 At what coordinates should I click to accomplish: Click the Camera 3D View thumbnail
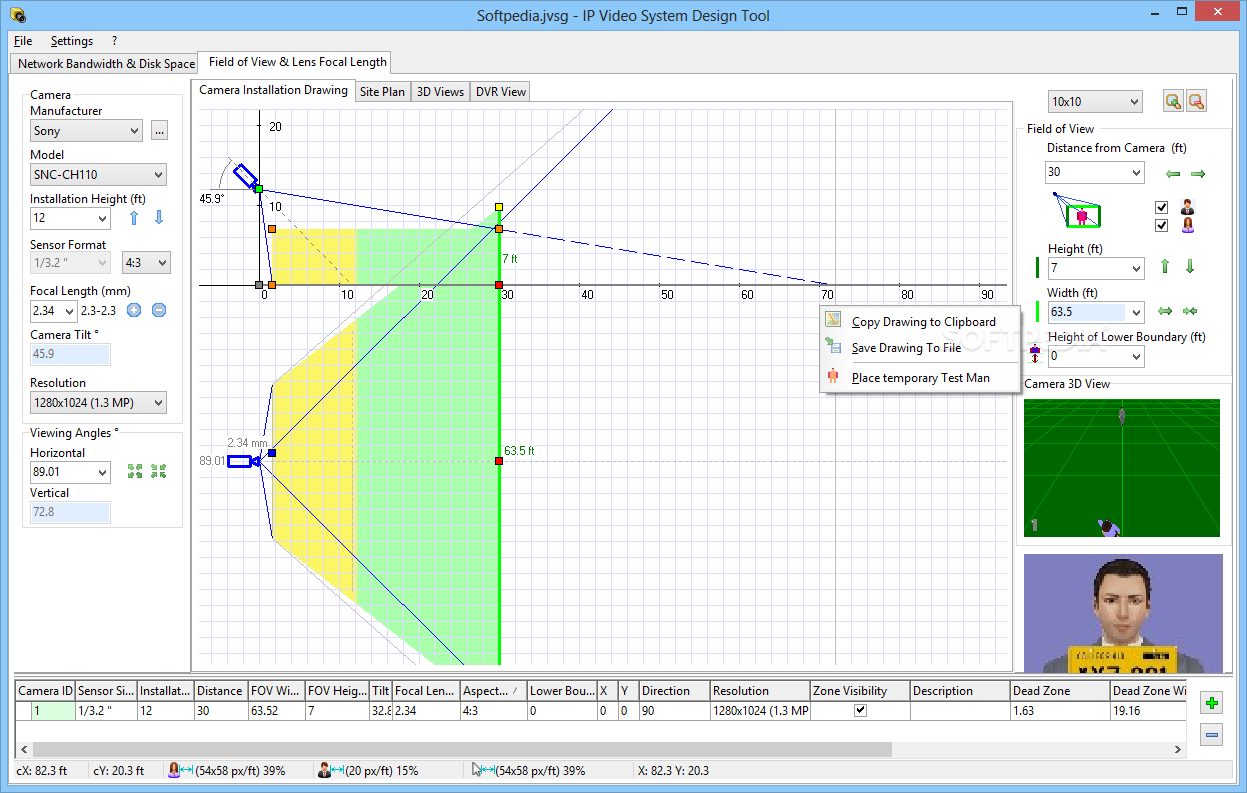pos(1122,468)
